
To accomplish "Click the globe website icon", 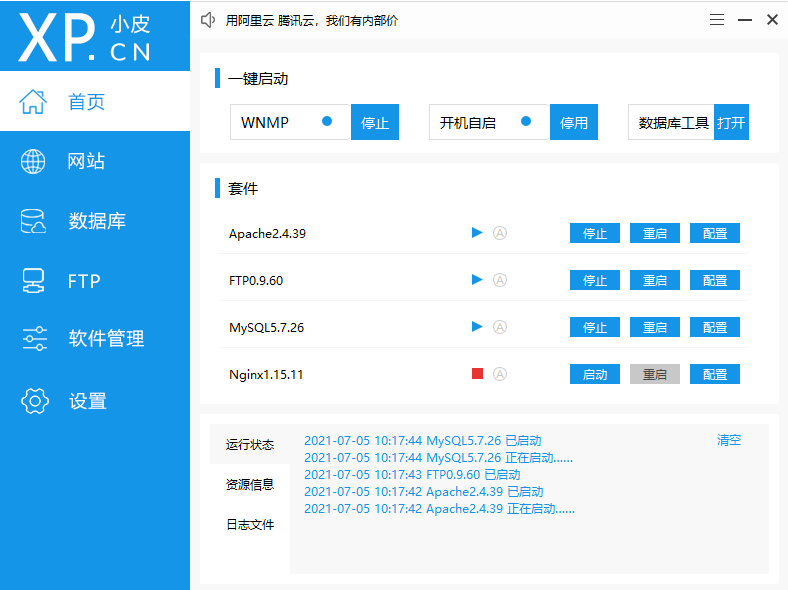I will pos(33,162).
